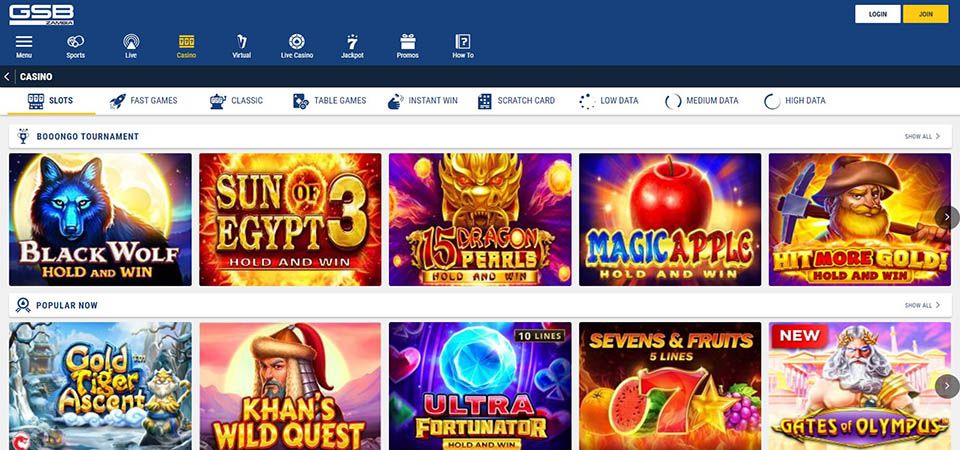Open the Promos gift icon

click(x=408, y=42)
